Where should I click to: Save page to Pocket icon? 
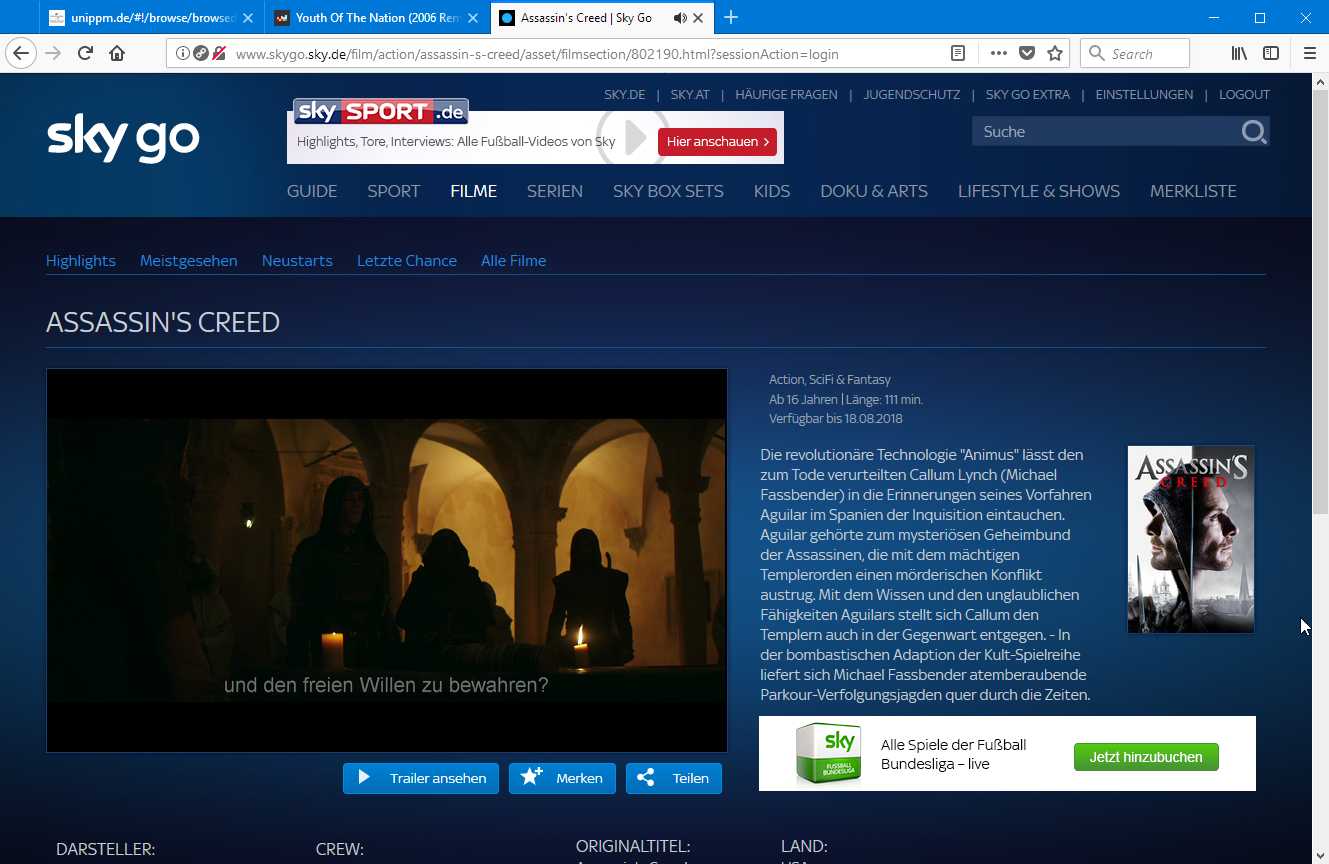point(1027,53)
